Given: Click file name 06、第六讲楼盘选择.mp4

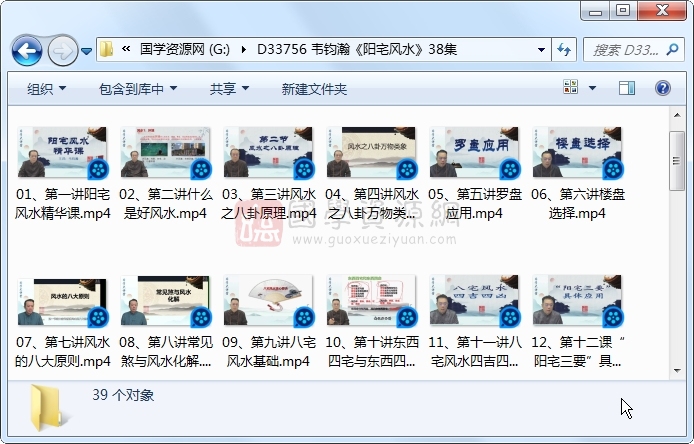Looking at the screenshot, I should pyautogui.click(x=577, y=204).
